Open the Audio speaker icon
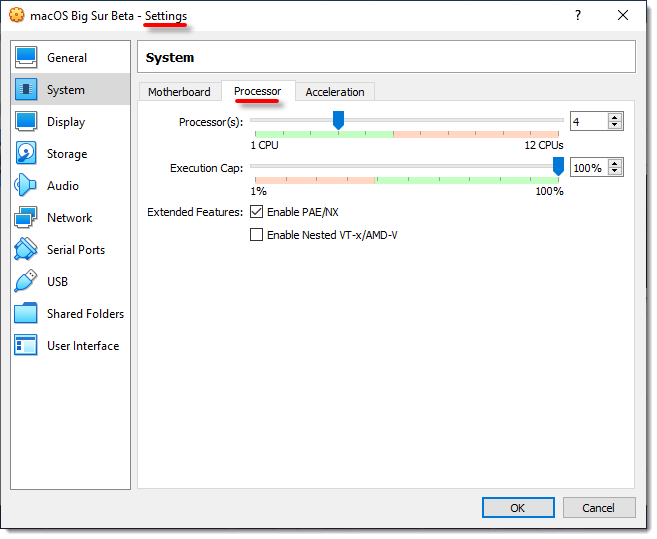657x539 pixels. click(26, 185)
